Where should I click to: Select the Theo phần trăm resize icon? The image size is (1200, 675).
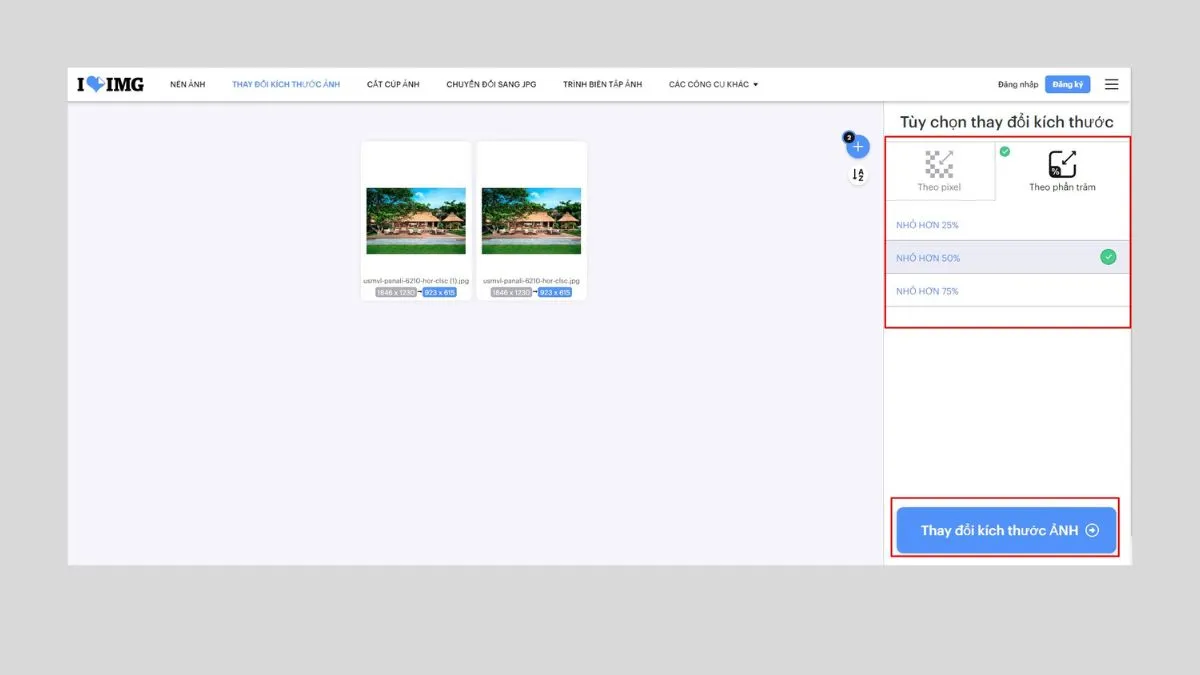point(1062,165)
